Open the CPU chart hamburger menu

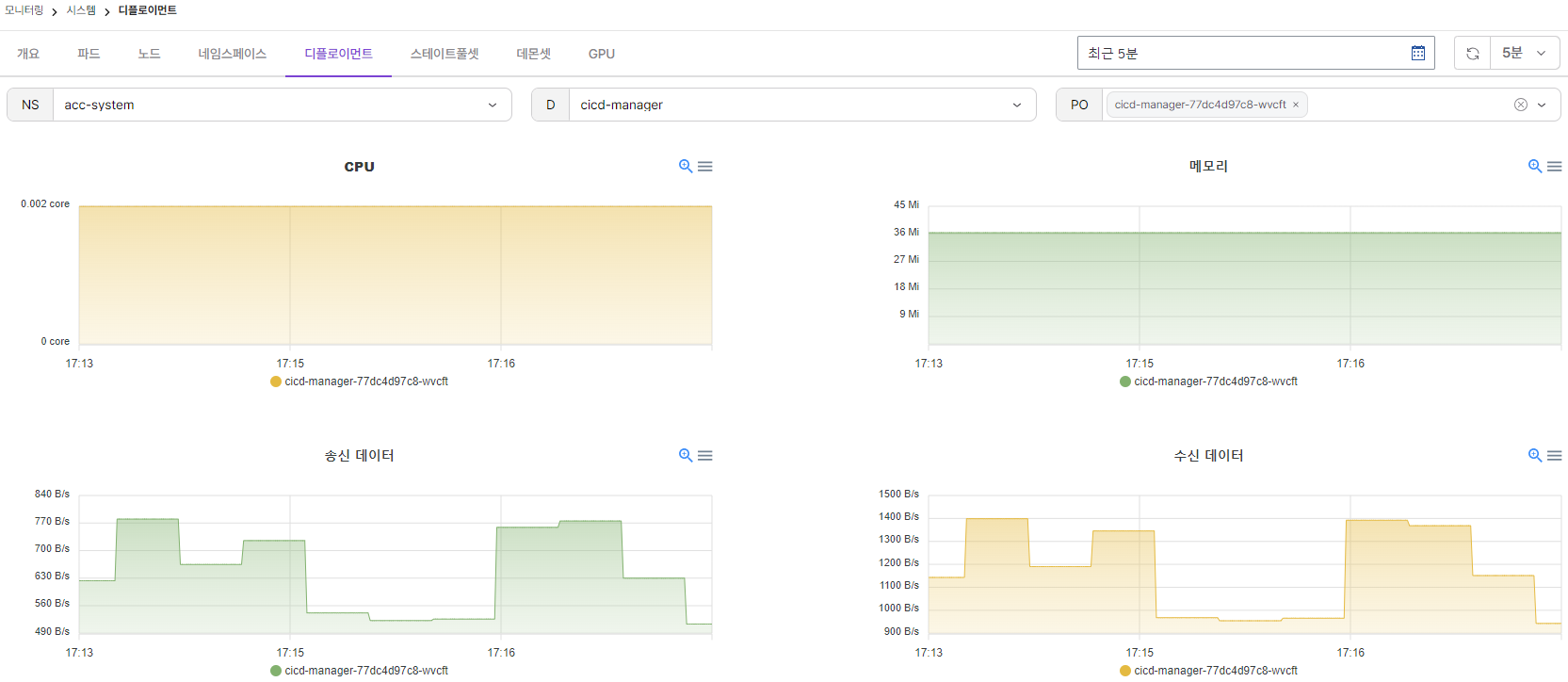coord(705,167)
